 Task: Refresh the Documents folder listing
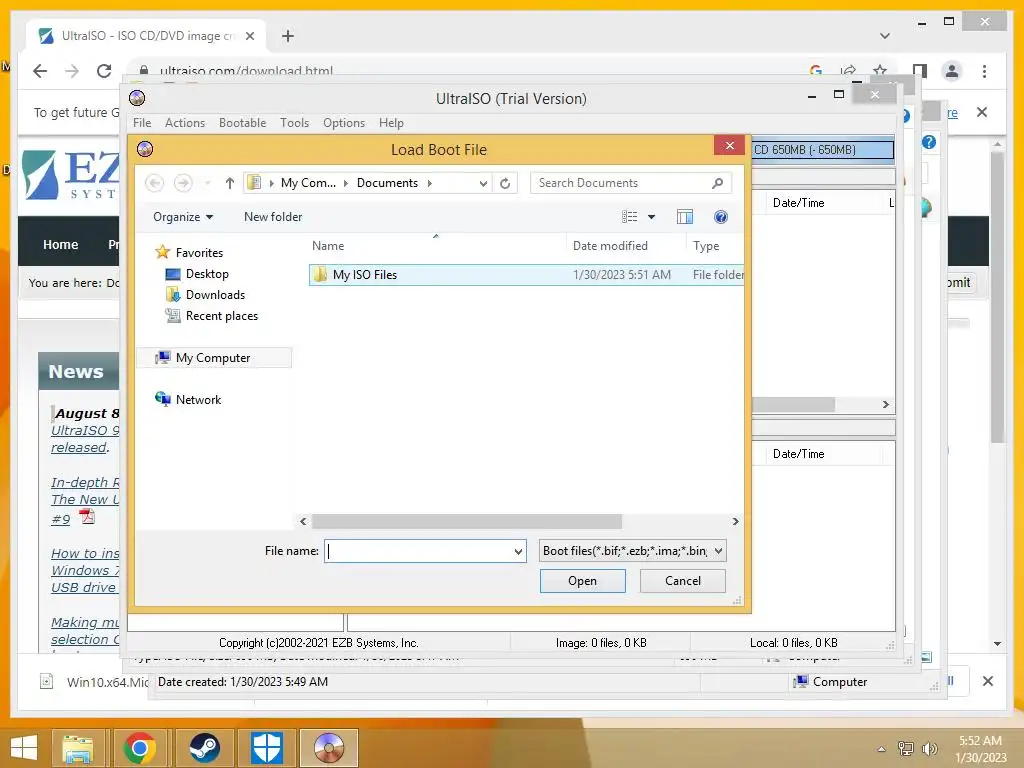tap(505, 184)
